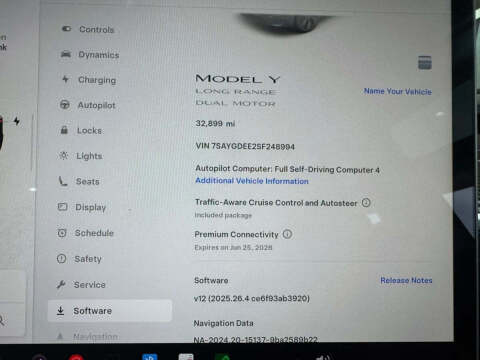The width and height of the screenshot is (480, 360).
Task: Click the Navigation arrow icon
Action: coord(60,336)
